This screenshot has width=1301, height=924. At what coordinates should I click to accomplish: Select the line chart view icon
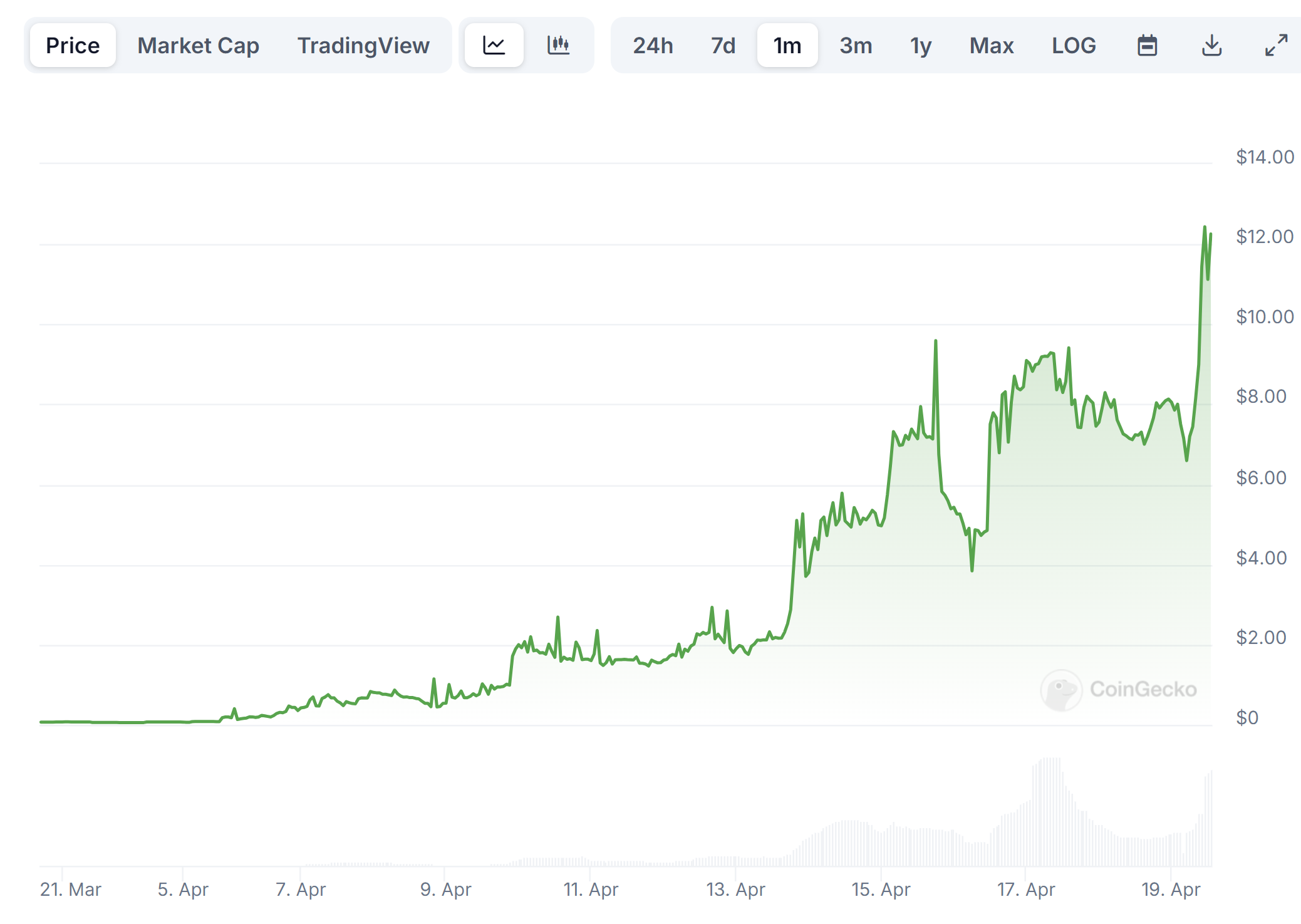tap(494, 44)
